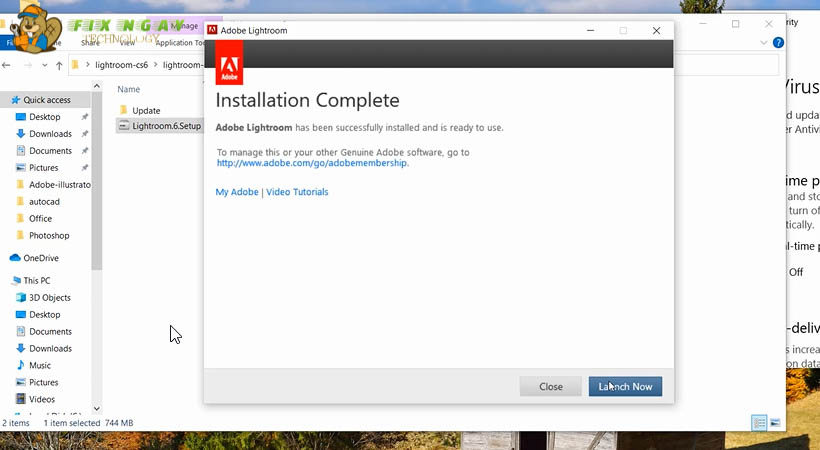The image size is (820, 450).
Task: Select the Update folder icon
Action: (124, 110)
